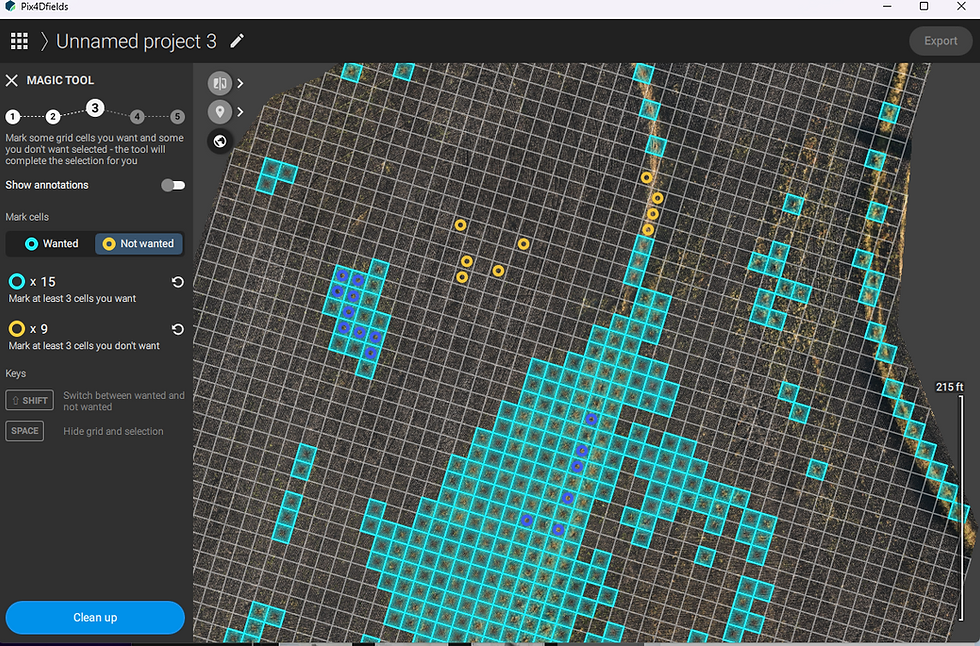The image size is (980, 646).
Task: Click the yellow not wanted count icon x 9
Action: point(17,329)
